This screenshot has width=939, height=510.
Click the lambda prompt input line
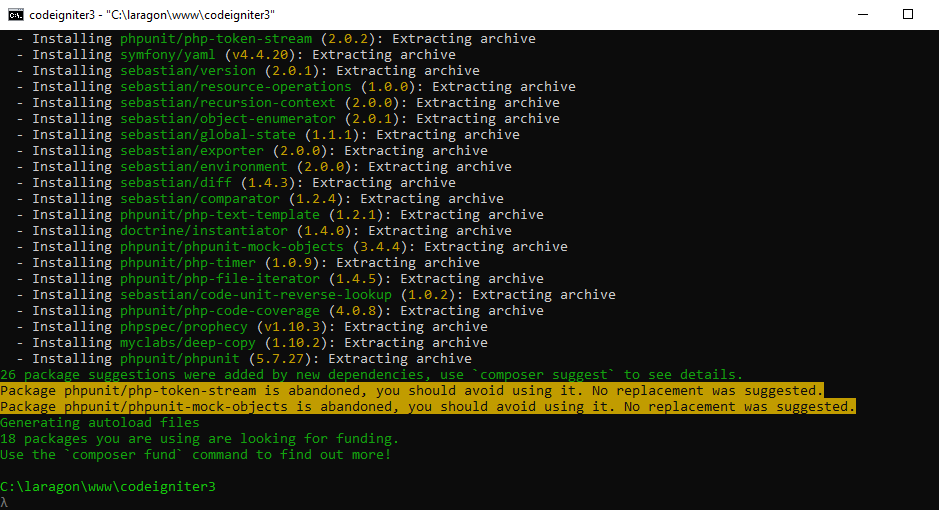pyautogui.click(x=4, y=503)
